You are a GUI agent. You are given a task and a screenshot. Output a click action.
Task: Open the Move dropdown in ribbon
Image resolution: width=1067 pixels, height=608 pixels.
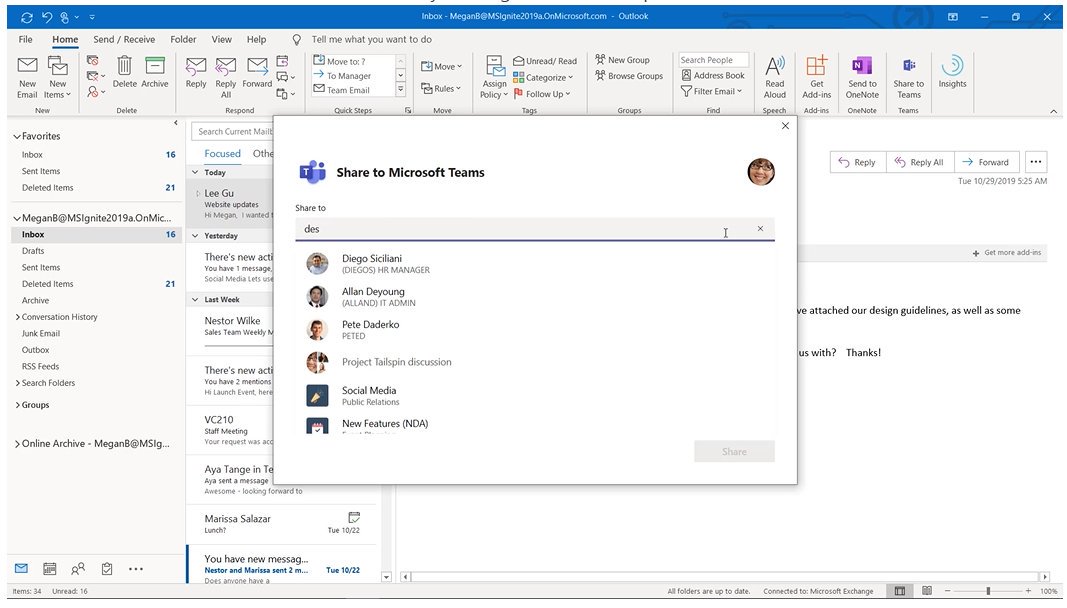point(441,66)
